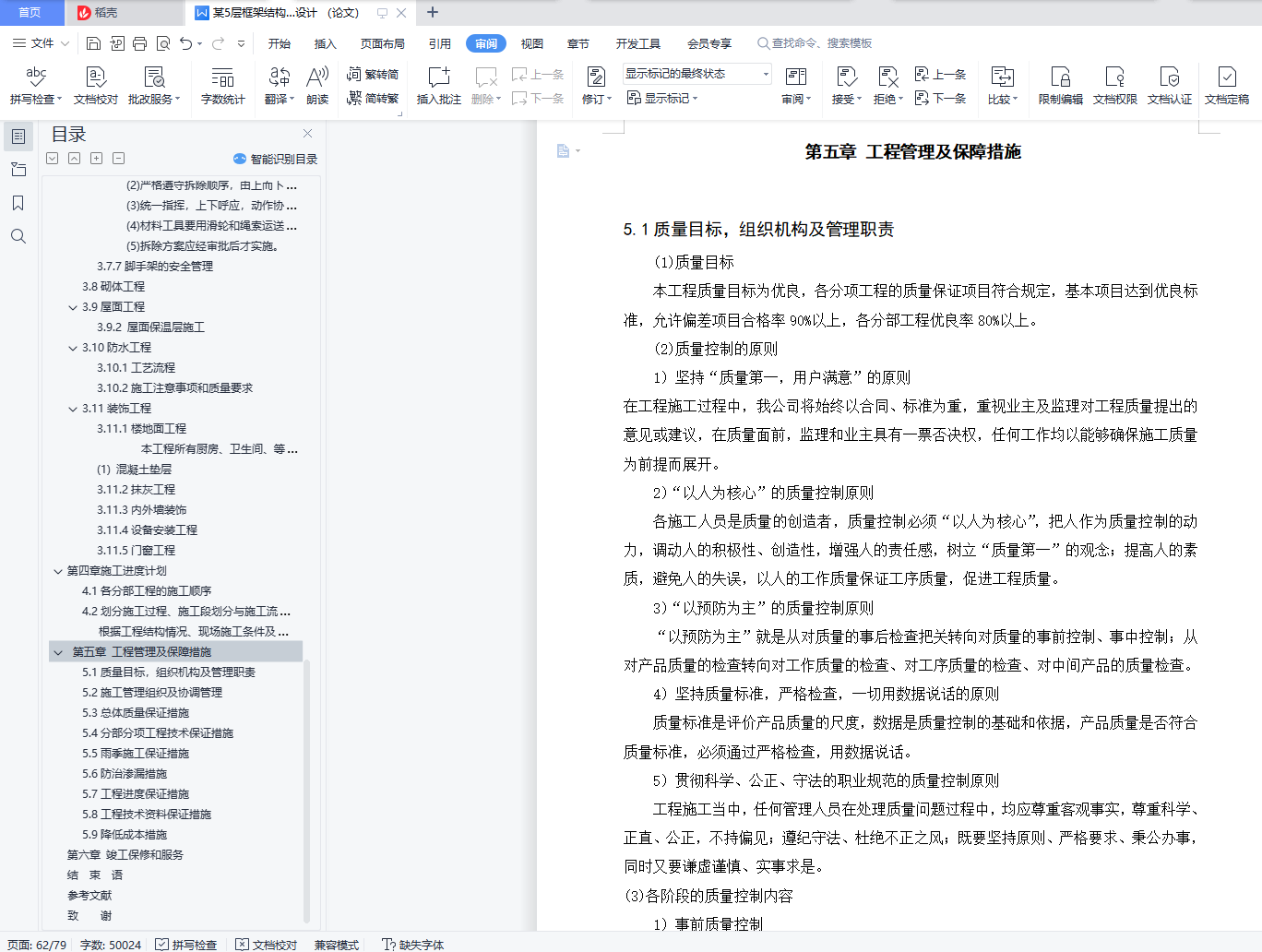Open the 文件 menu dropdown
Viewport: 1262px width, 952px height.
41,43
